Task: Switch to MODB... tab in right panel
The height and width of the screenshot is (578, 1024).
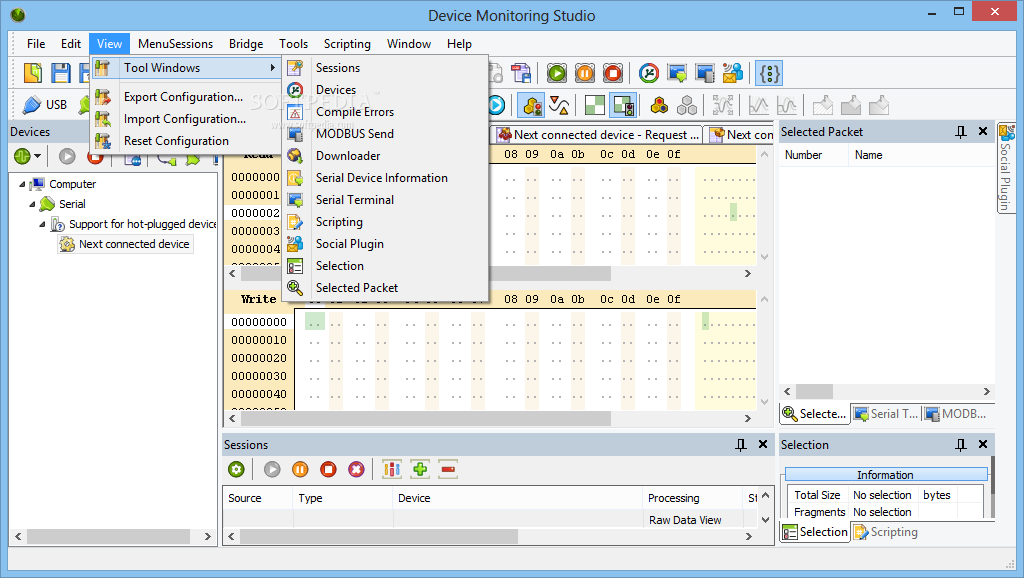Action: click(x=956, y=414)
